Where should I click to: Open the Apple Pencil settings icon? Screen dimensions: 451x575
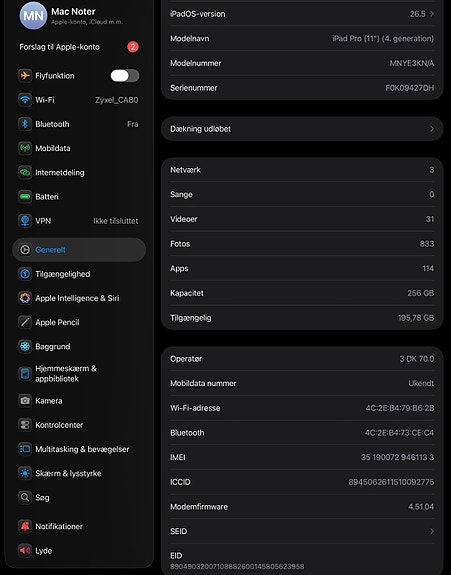(25, 322)
